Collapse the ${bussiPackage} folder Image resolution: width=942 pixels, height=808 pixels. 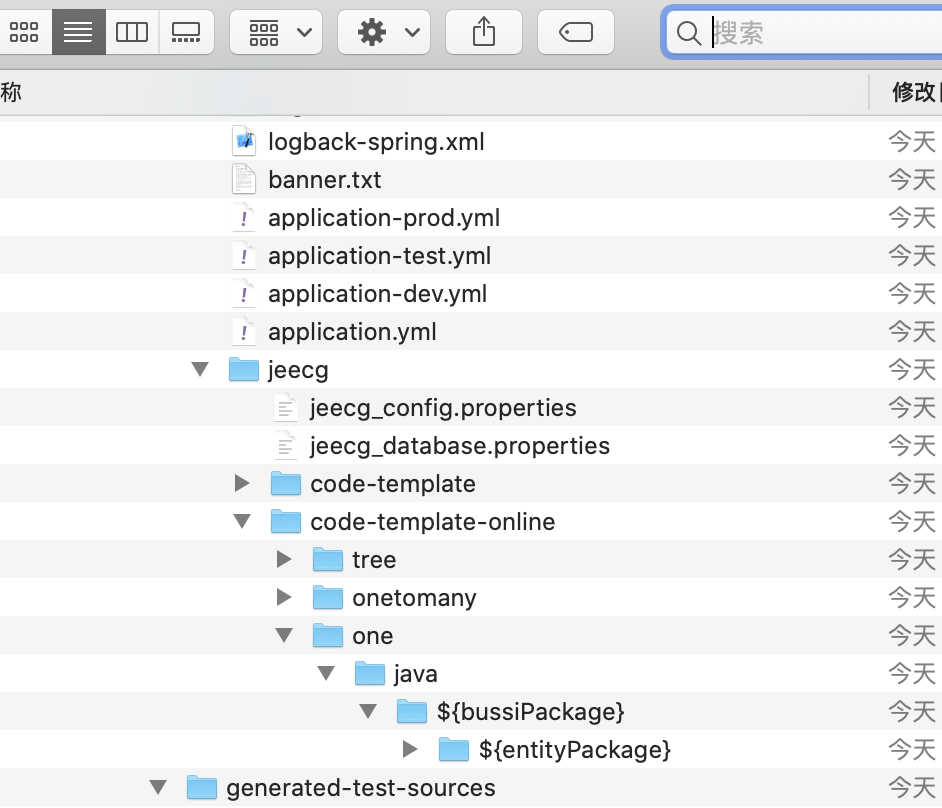pos(368,711)
